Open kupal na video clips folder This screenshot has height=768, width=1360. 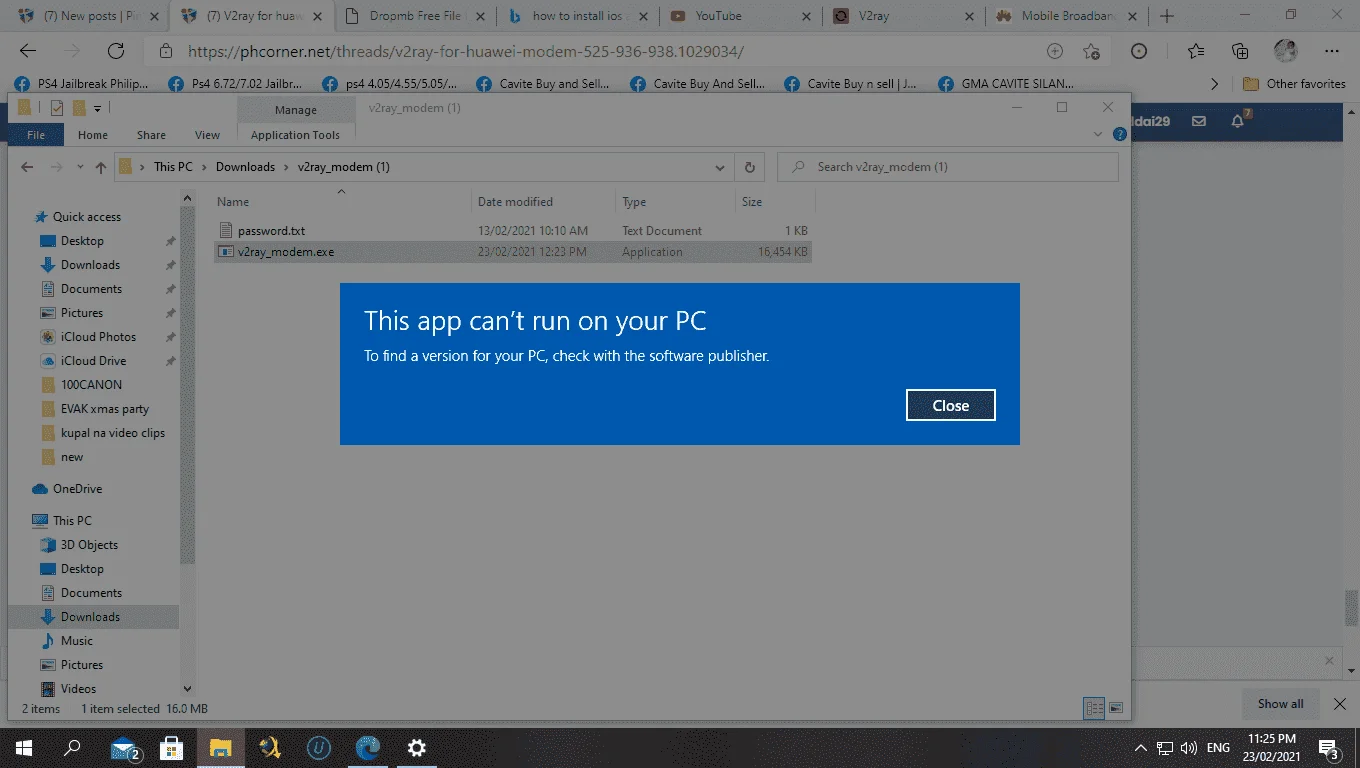tap(112, 433)
